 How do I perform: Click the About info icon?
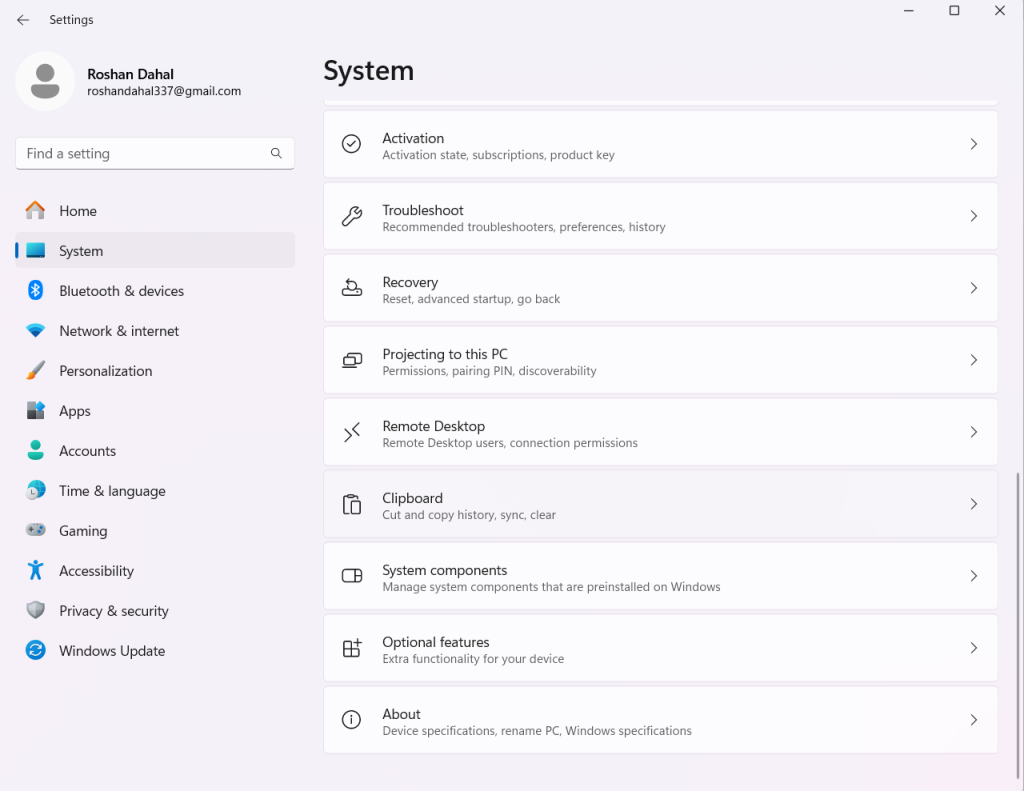click(351, 720)
